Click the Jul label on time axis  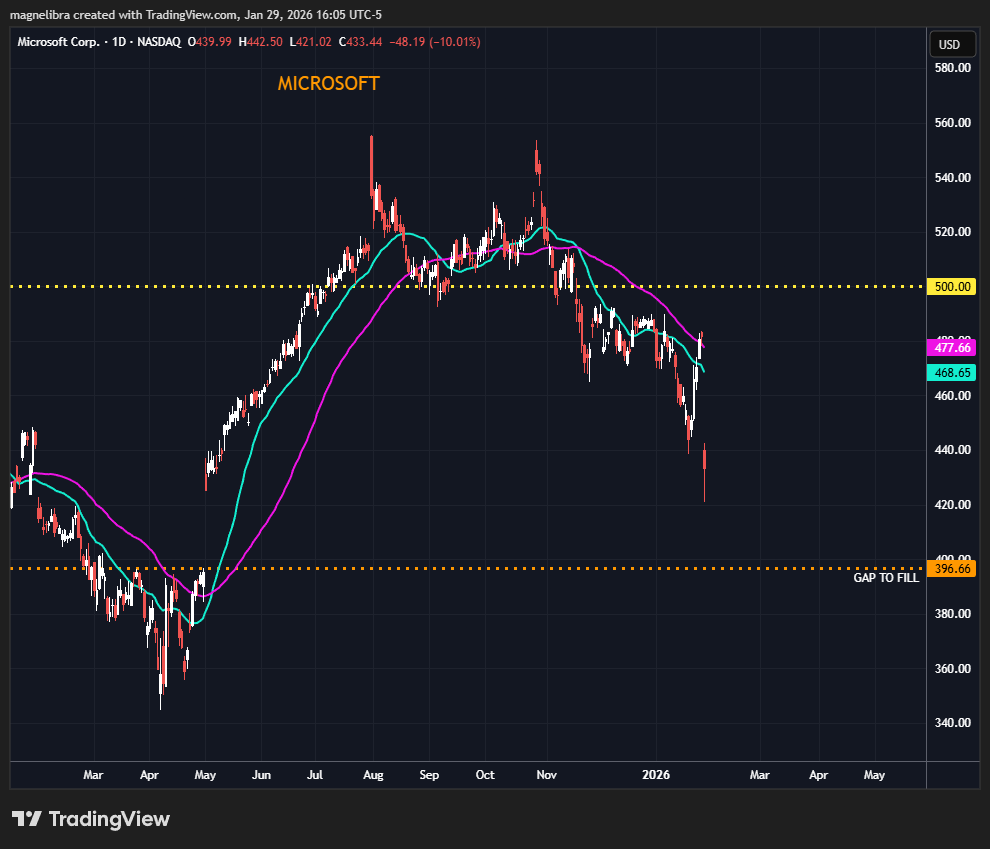[x=314, y=775]
